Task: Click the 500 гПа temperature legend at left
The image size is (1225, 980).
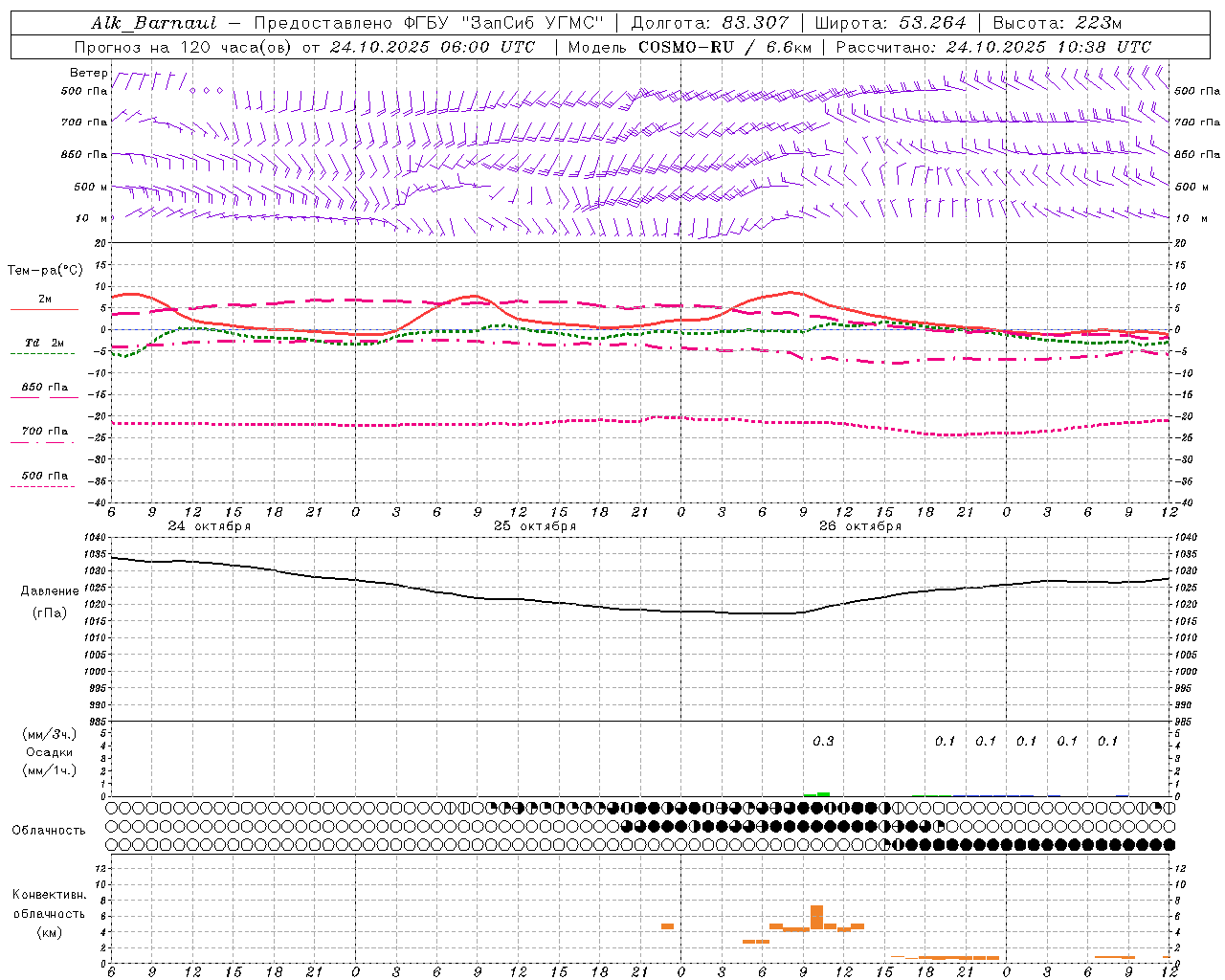Action: [44, 476]
